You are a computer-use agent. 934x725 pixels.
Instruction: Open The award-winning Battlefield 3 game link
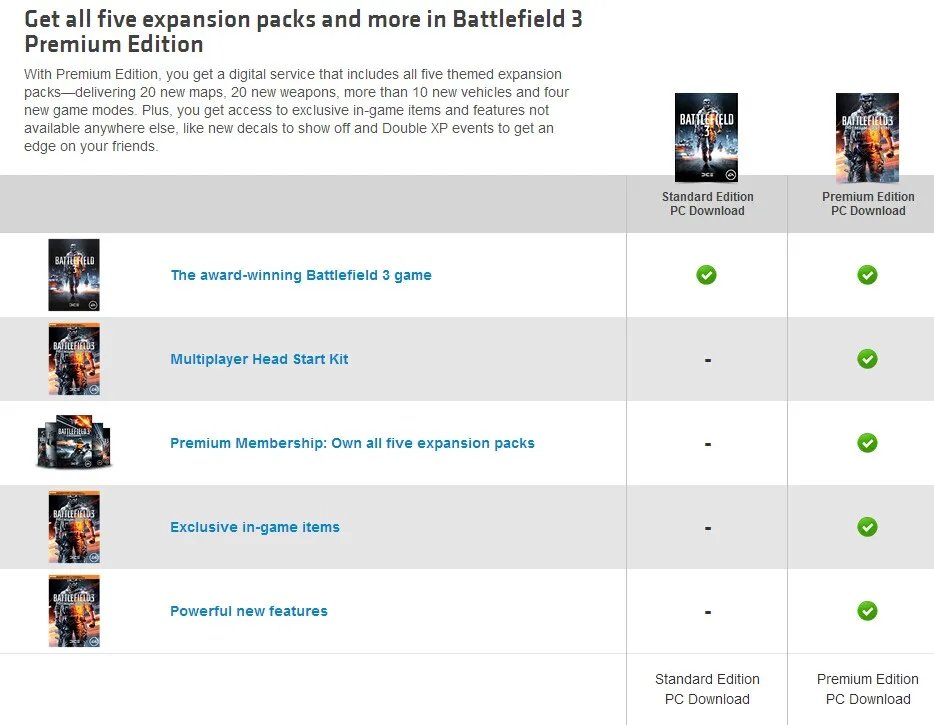tap(301, 275)
